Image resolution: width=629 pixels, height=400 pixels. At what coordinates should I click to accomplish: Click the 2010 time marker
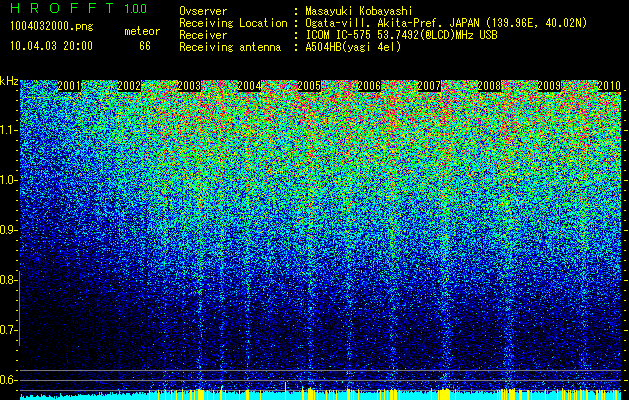click(x=609, y=86)
